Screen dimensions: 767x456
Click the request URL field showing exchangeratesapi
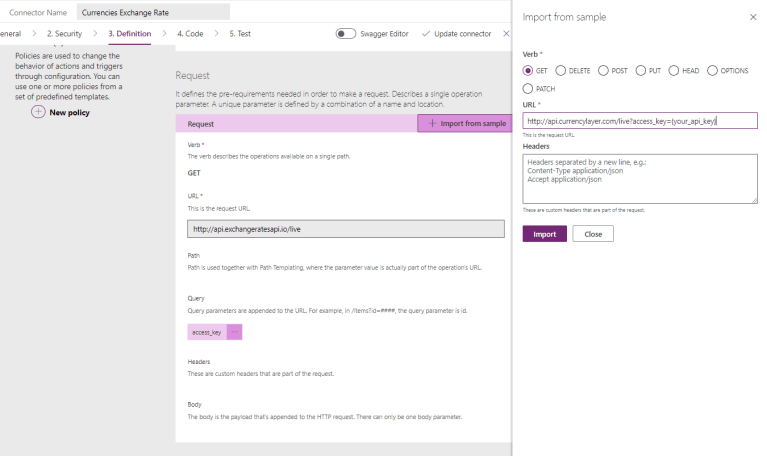coord(346,229)
